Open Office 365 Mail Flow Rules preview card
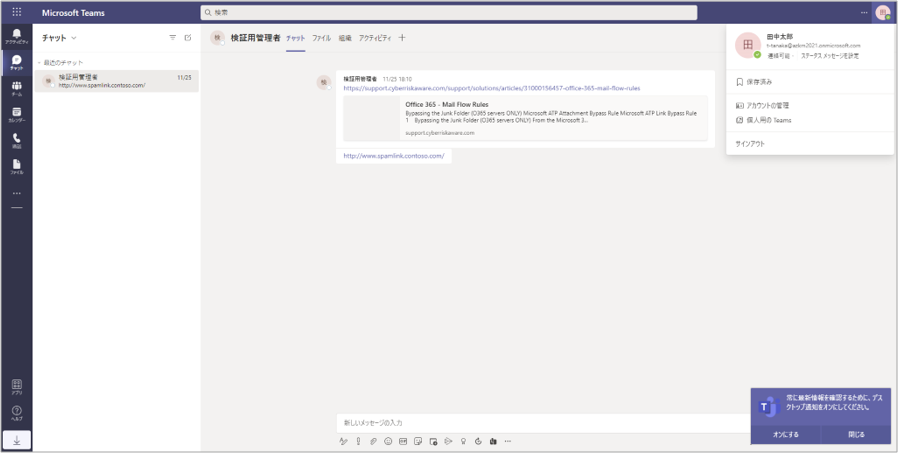The width and height of the screenshot is (898, 453). 525,118
